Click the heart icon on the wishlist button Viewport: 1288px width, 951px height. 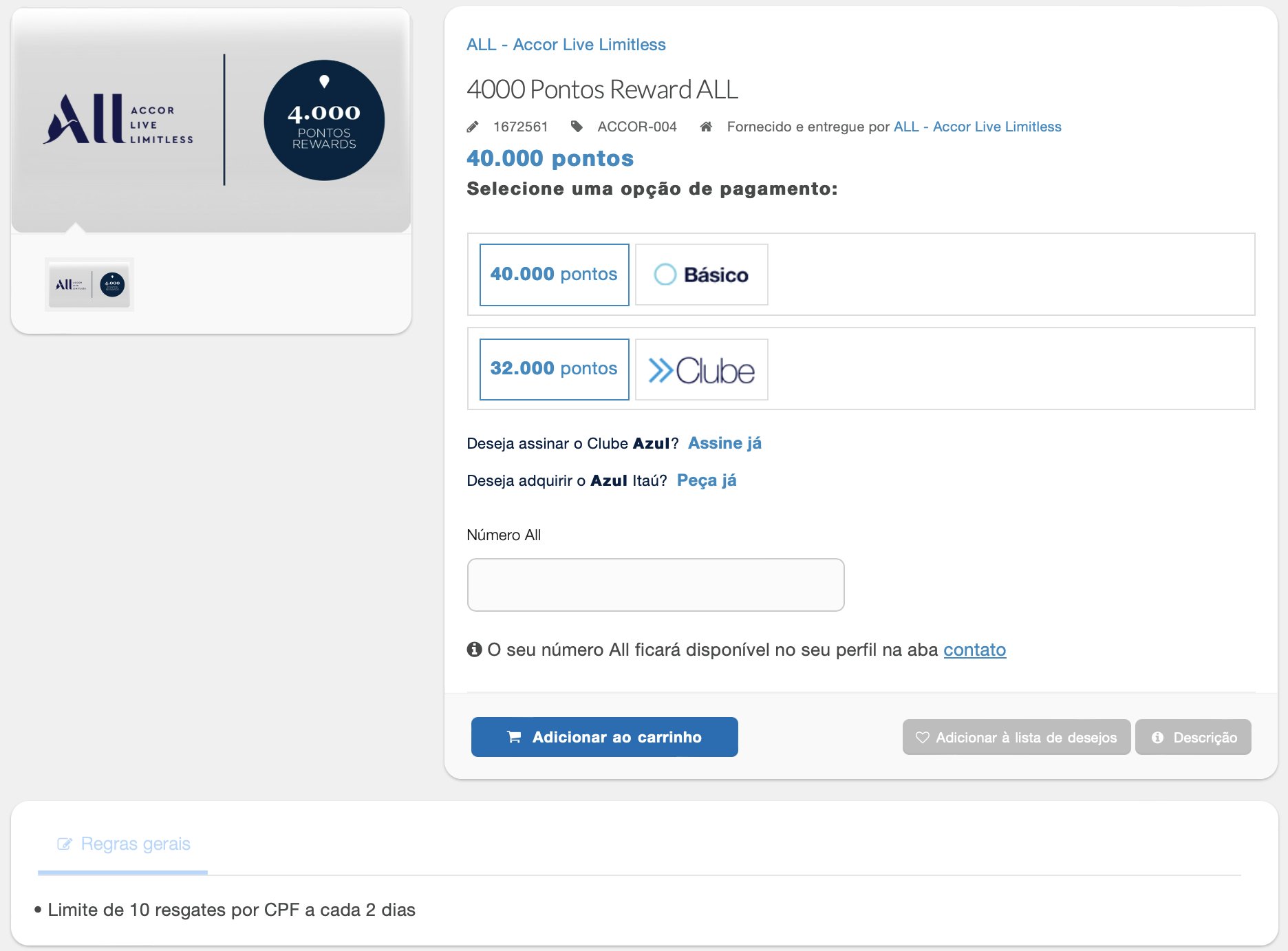(923, 737)
